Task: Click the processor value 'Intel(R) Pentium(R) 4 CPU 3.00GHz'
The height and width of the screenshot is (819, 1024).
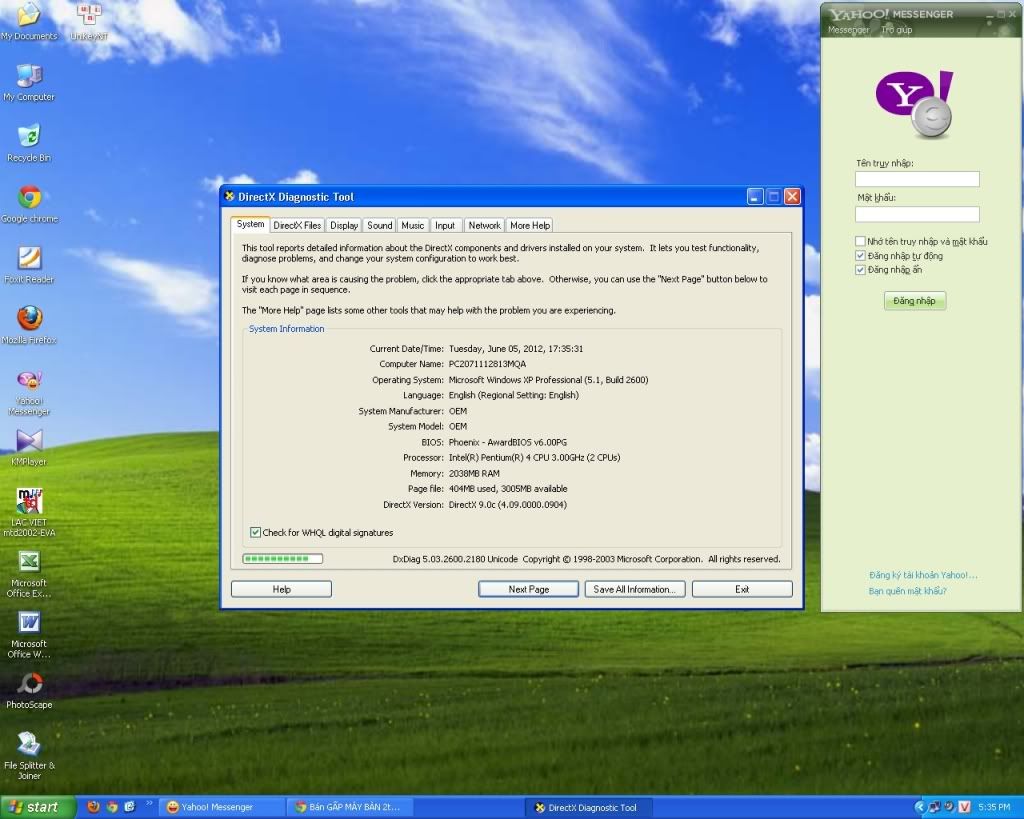Action: click(534, 458)
